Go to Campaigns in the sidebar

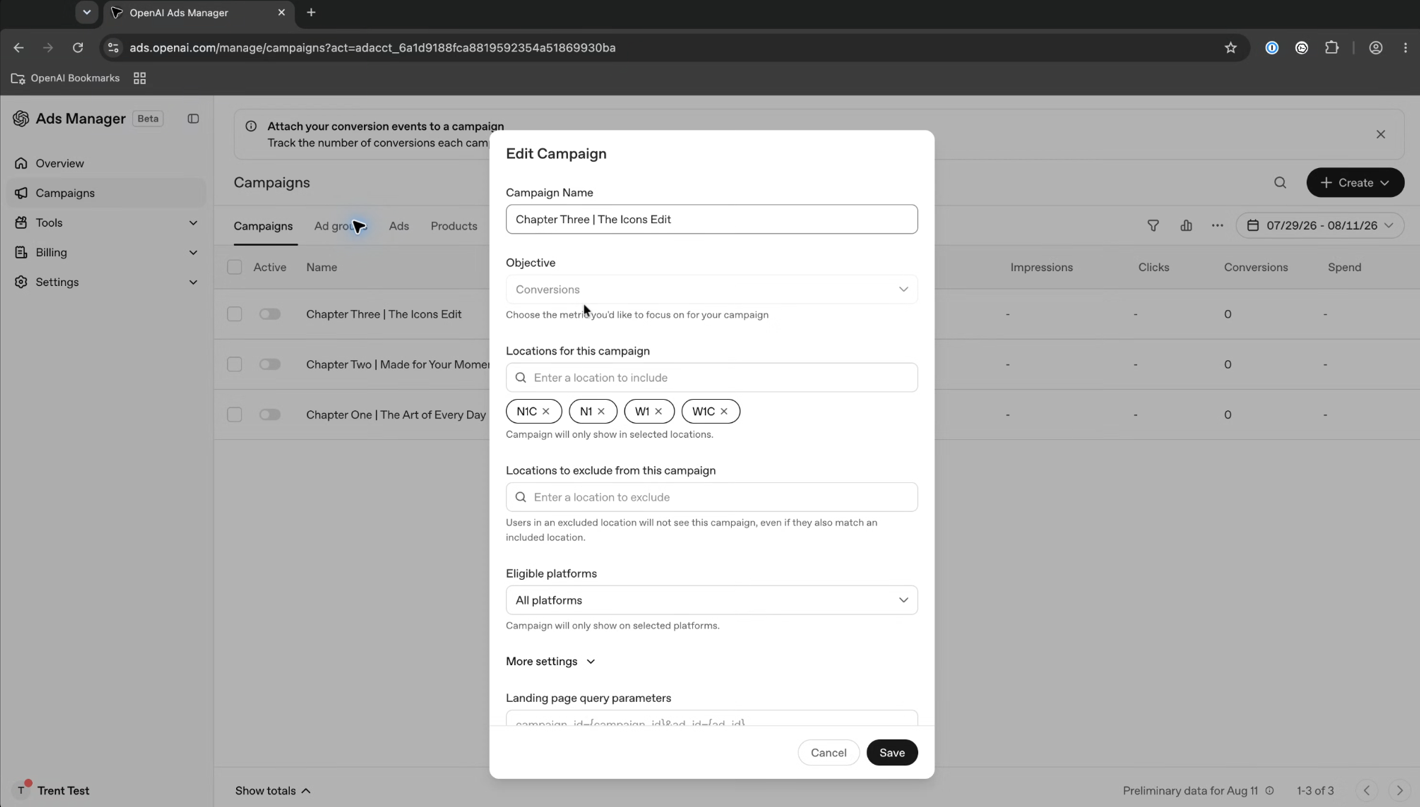[x=108, y=193]
